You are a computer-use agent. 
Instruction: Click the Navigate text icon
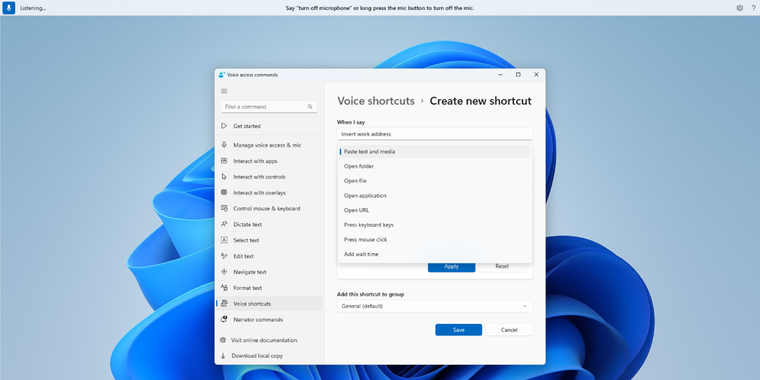[x=224, y=272]
